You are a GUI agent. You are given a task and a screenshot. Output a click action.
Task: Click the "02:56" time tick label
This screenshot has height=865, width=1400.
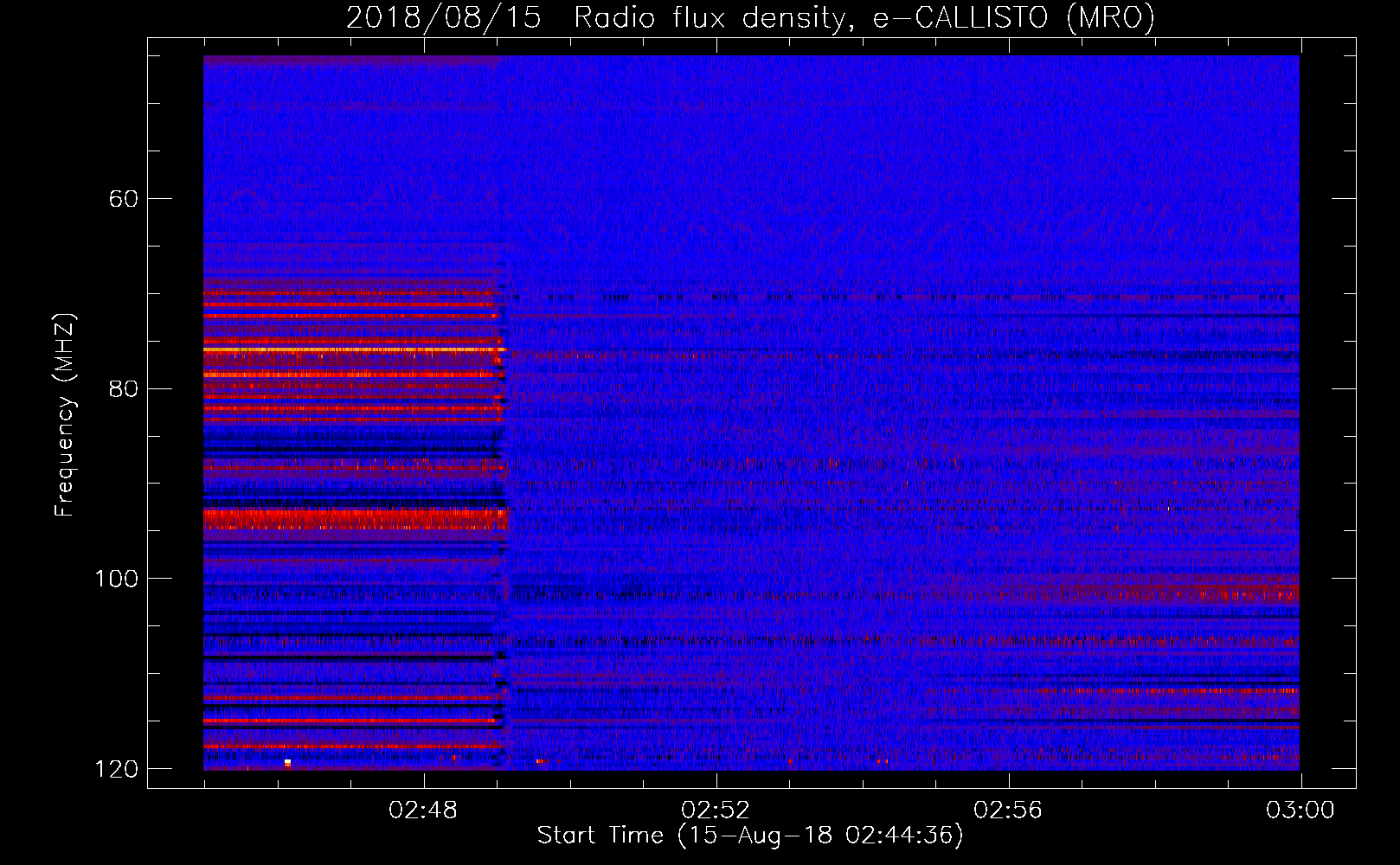[x=1008, y=811]
